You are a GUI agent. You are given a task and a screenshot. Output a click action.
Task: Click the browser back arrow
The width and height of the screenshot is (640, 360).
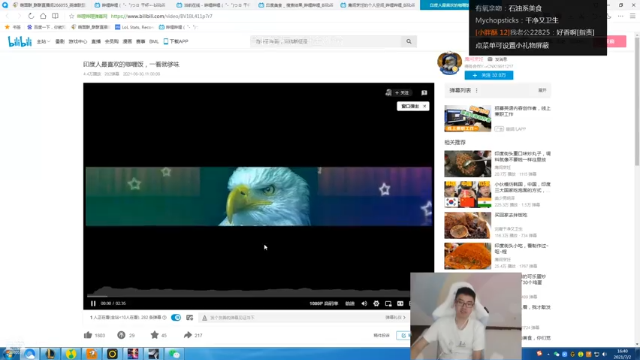click(7, 16)
